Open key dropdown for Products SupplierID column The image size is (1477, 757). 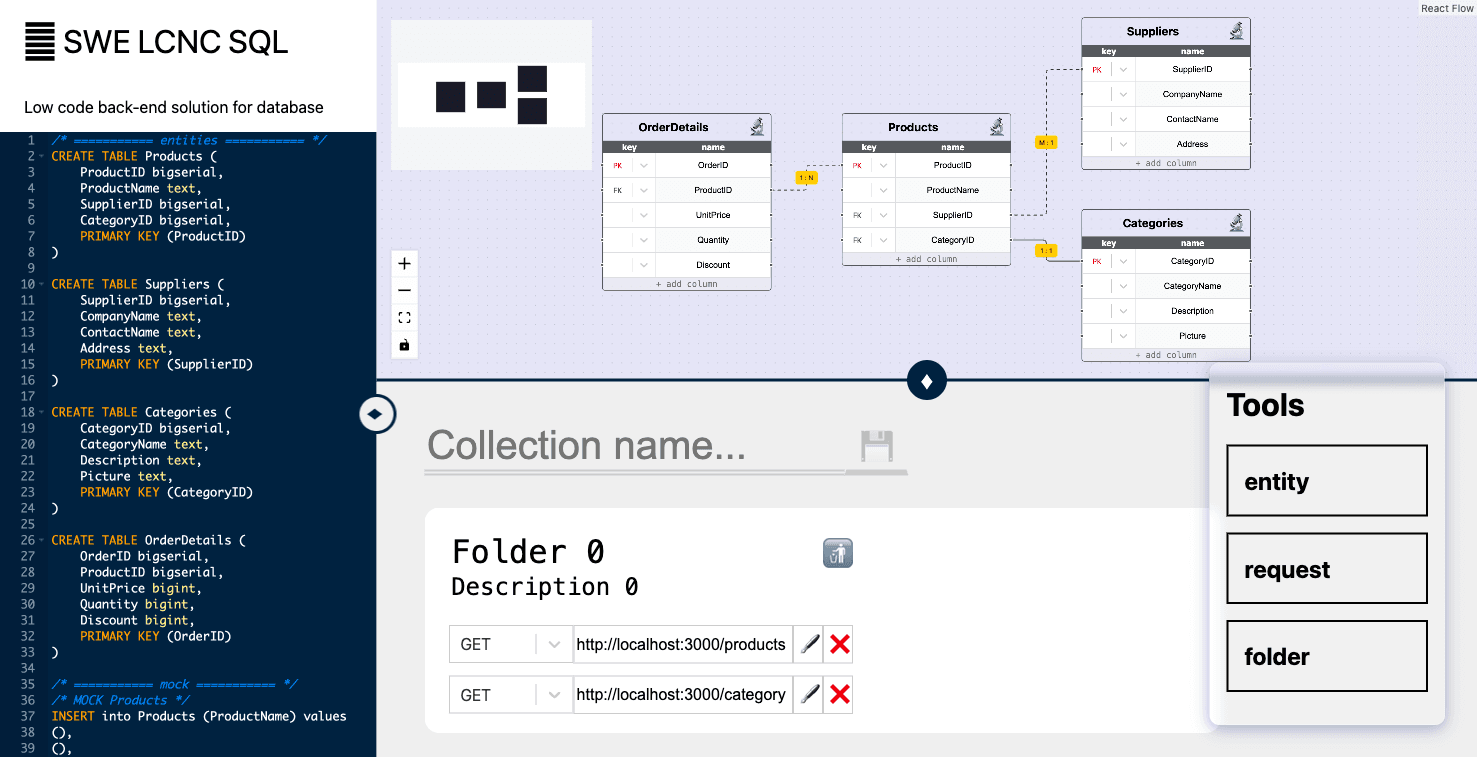[x=884, y=215]
